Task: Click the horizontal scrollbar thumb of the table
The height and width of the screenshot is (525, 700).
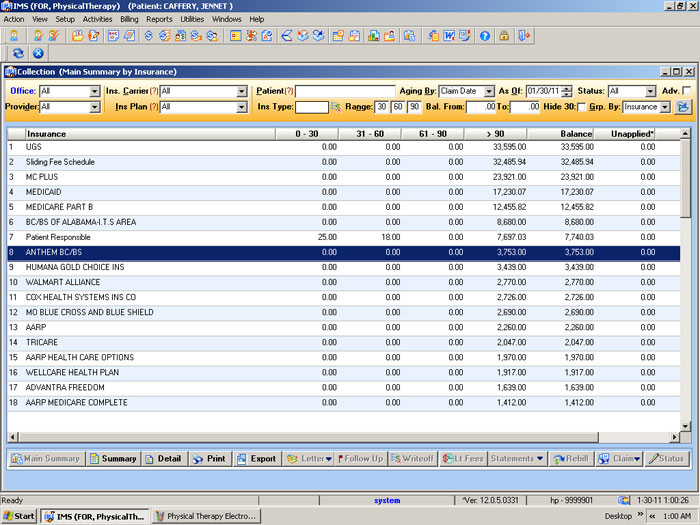Action: point(308,437)
